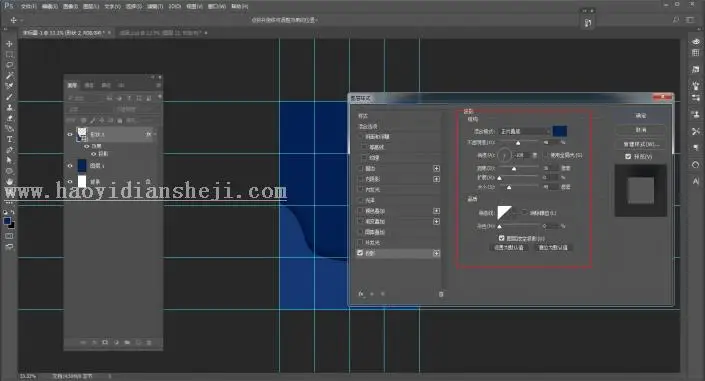The width and height of the screenshot is (705, 381).
Task: Click plus button next to Color Overlay
Action: (436, 211)
